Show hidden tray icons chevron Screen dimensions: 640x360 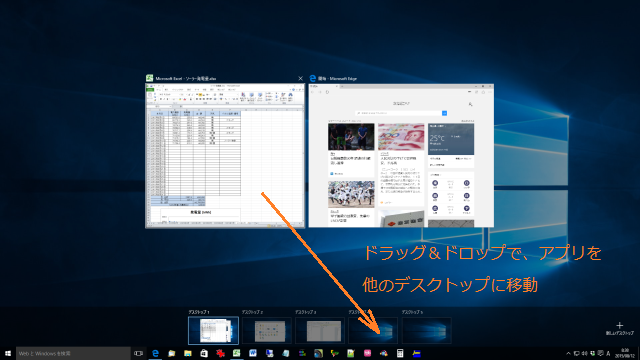(x=568, y=353)
